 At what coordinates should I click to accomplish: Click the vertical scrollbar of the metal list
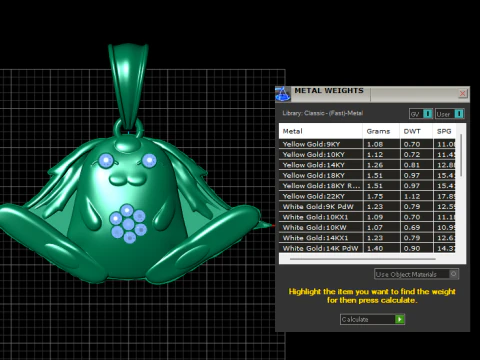tap(461, 155)
